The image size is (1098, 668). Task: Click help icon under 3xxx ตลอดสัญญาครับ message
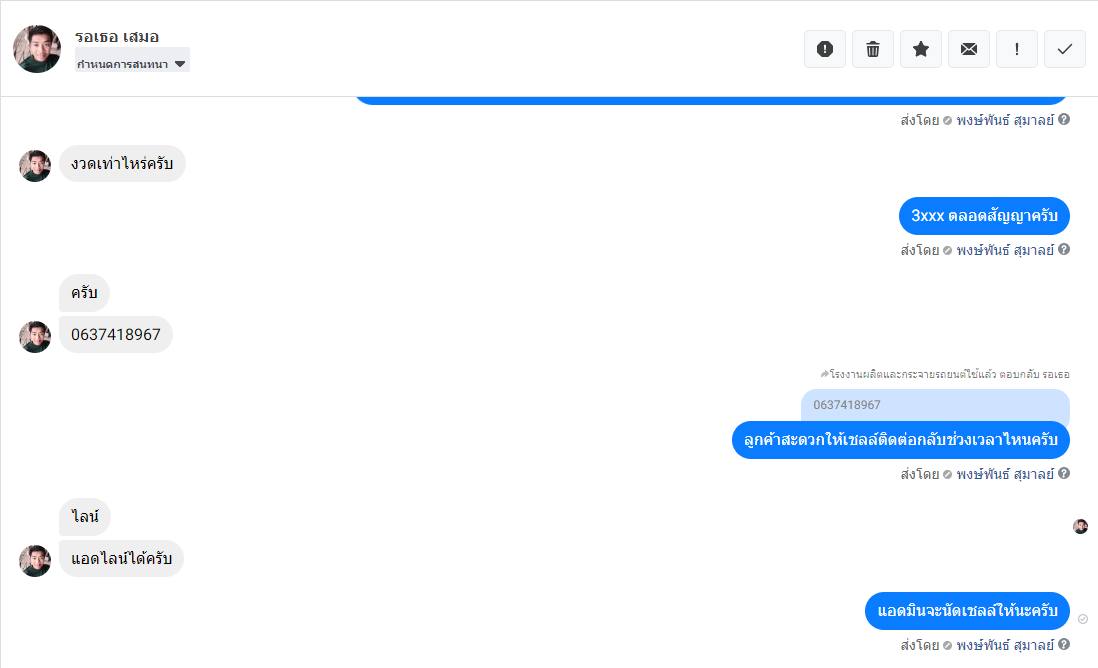tap(1064, 249)
